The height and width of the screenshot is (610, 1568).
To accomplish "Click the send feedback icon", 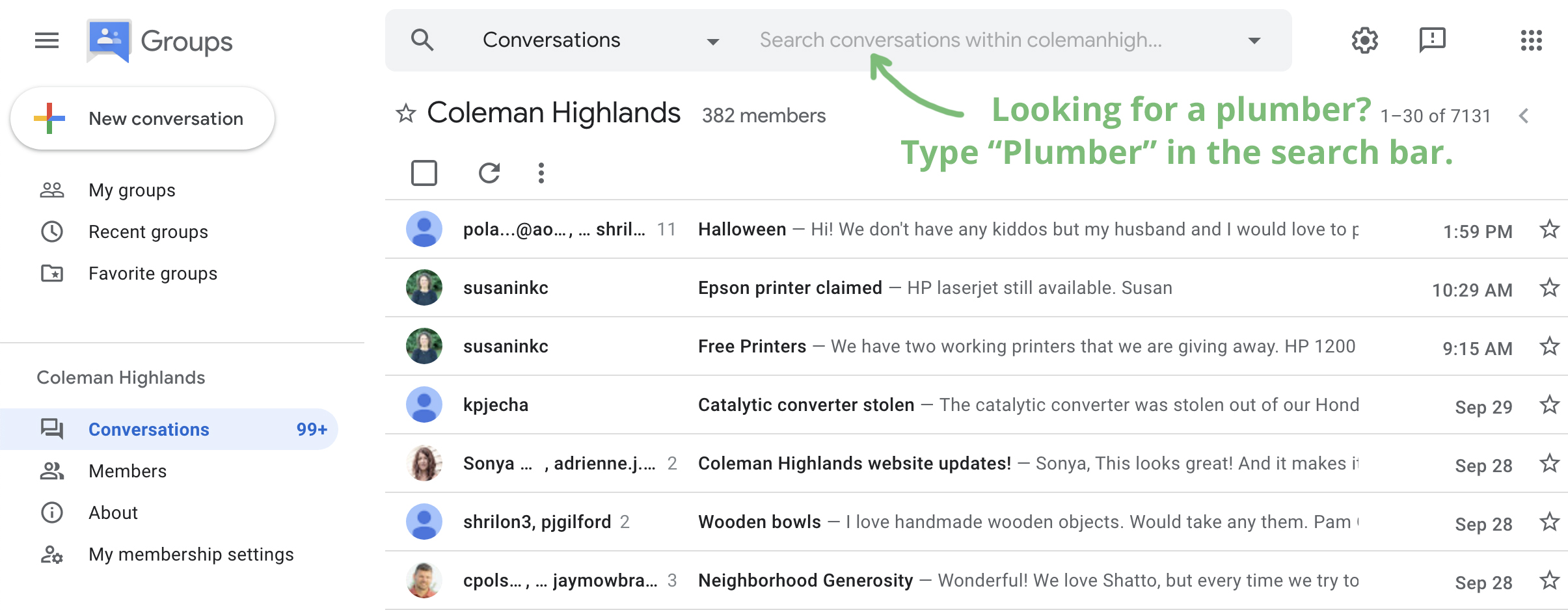I will click(x=1432, y=40).
